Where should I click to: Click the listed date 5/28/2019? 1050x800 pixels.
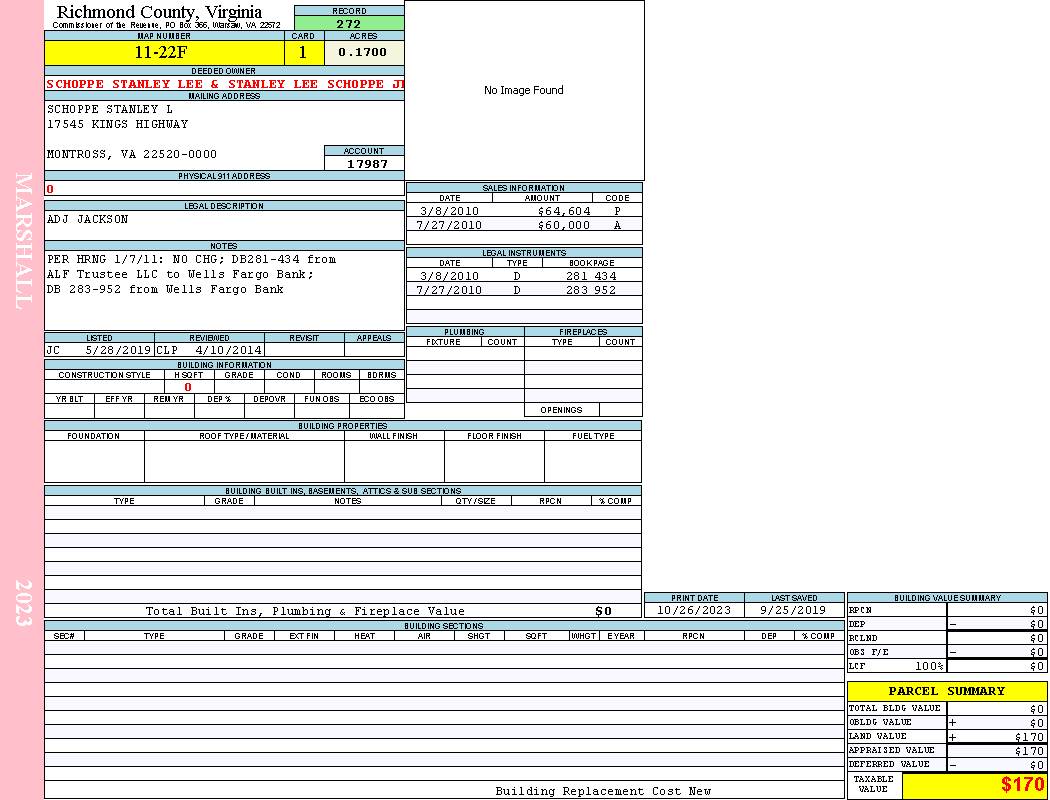pos(117,351)
